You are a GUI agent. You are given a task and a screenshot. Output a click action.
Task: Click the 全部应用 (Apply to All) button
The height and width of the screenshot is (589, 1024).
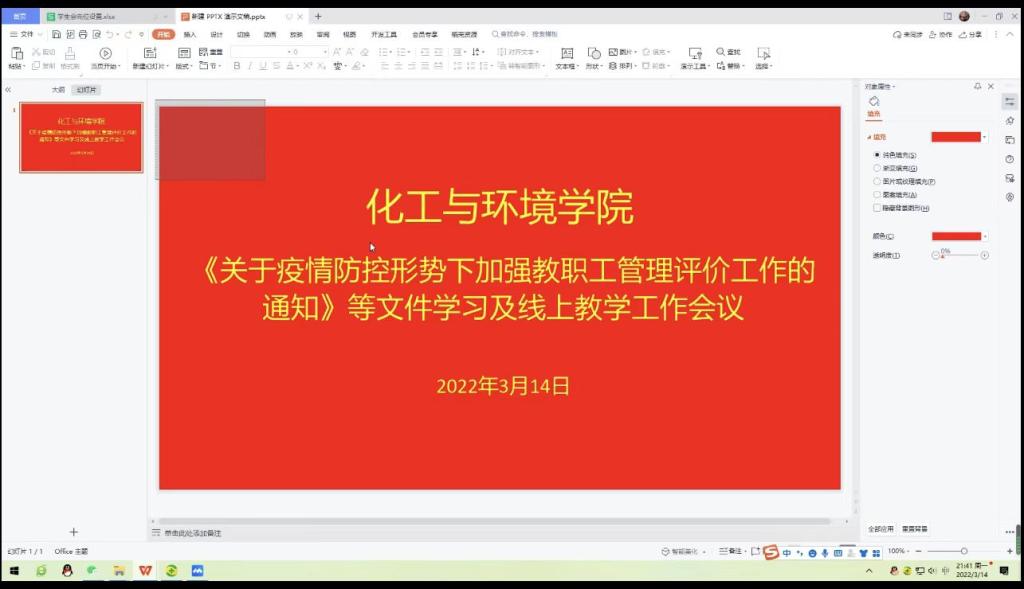click(x=881, y=528)
